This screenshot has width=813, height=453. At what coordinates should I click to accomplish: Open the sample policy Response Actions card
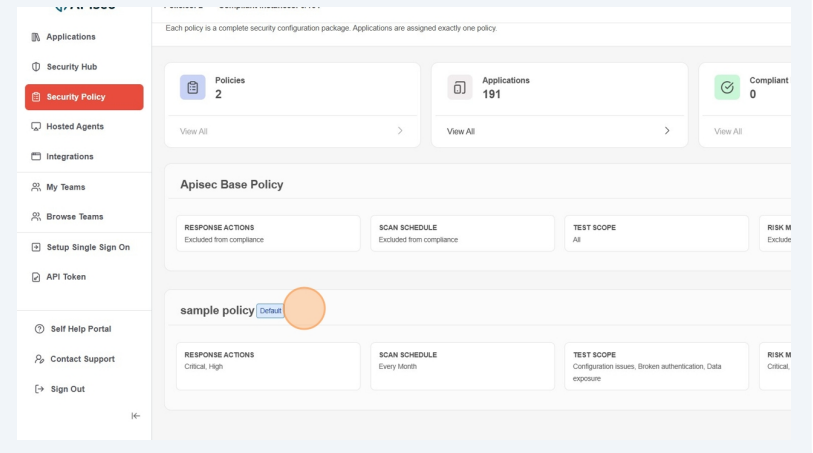pyautogui.click(x=268, y=366)
